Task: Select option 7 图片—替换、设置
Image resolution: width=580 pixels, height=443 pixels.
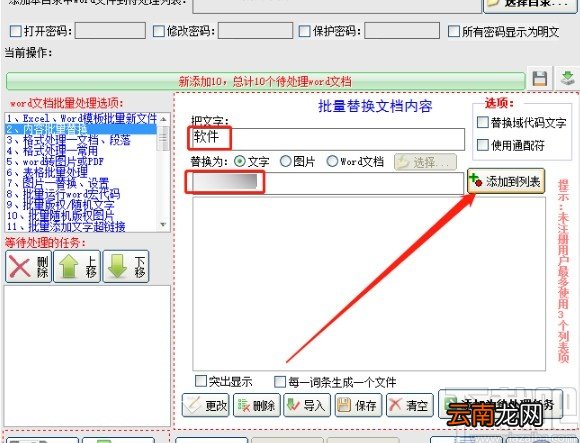Action: click(x=81, y=183)
